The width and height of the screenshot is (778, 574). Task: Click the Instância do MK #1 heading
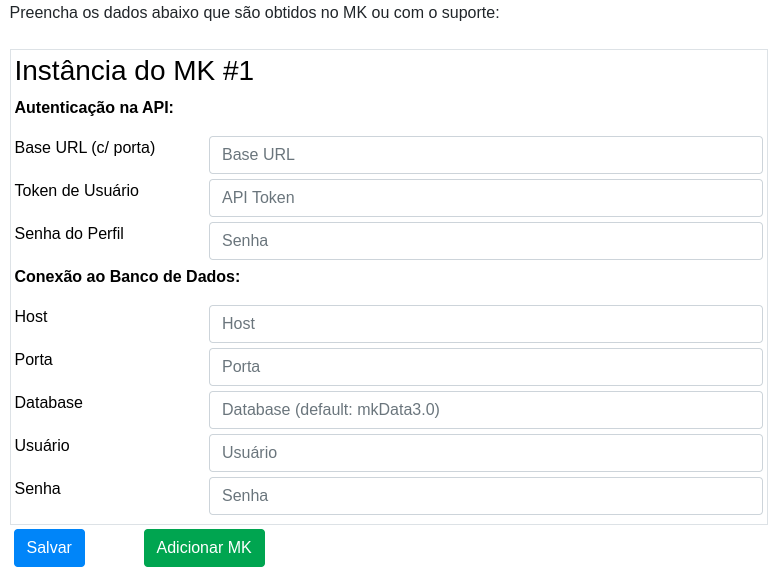[x=134, y=70]
